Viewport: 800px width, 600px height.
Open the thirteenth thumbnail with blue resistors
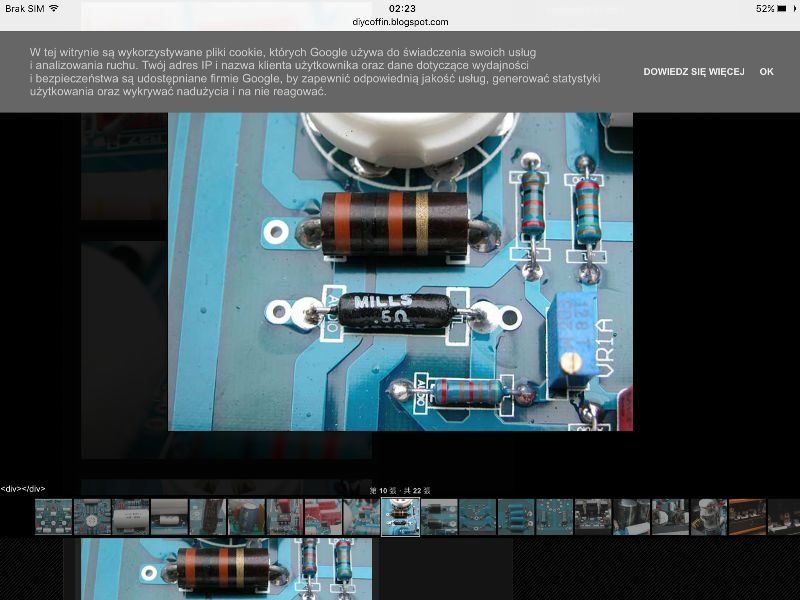(x=516, y=517)
